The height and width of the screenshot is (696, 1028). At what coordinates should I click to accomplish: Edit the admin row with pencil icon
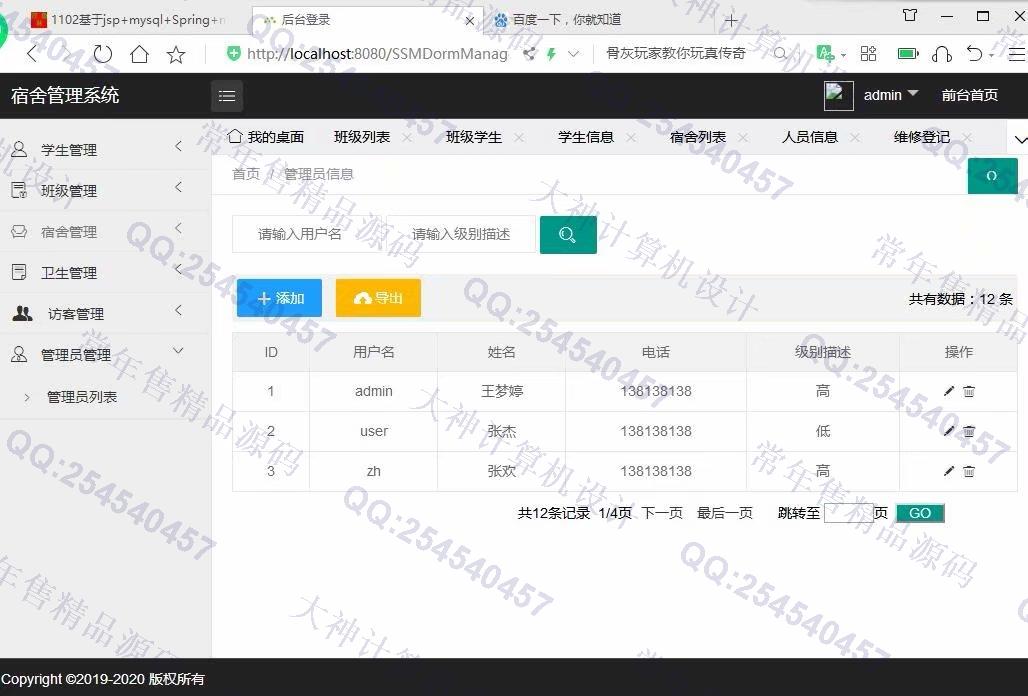949,391
